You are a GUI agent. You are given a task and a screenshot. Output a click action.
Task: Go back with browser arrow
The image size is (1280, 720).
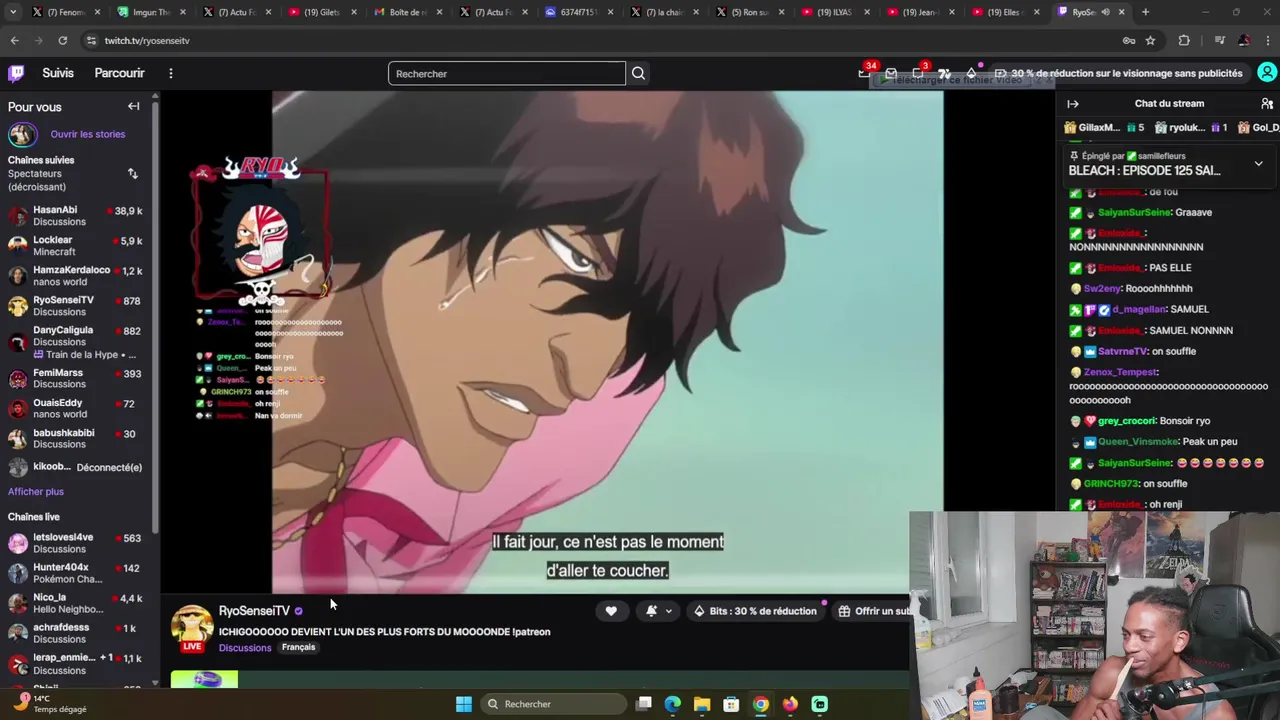14,41
